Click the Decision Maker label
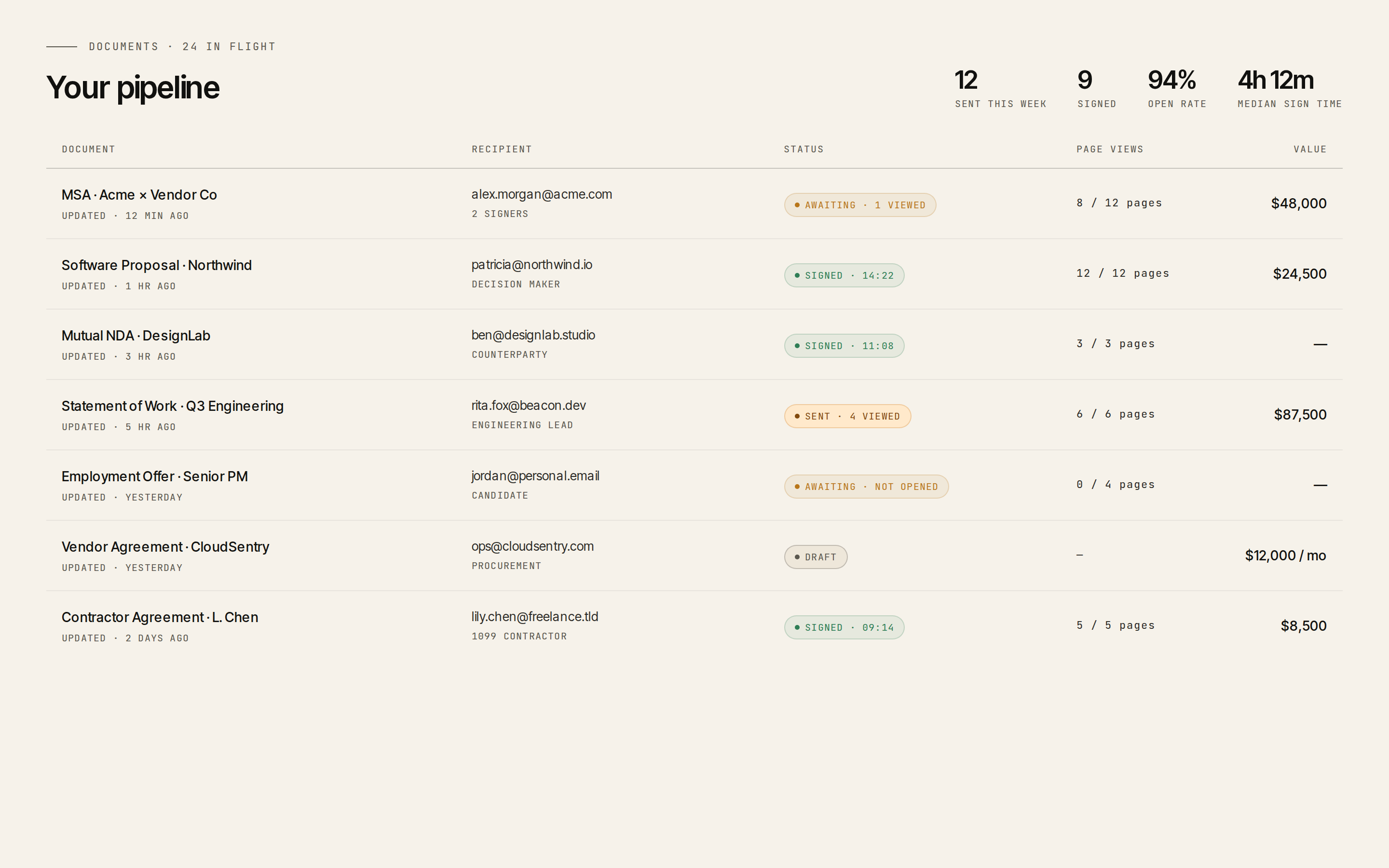This screenshot has height=868, width=1389. 516,285
